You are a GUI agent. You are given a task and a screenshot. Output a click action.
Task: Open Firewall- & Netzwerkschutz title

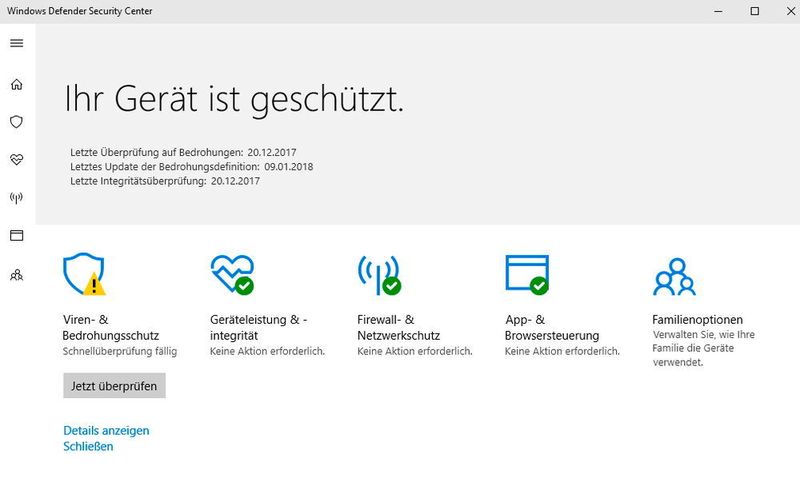[398, 328]
